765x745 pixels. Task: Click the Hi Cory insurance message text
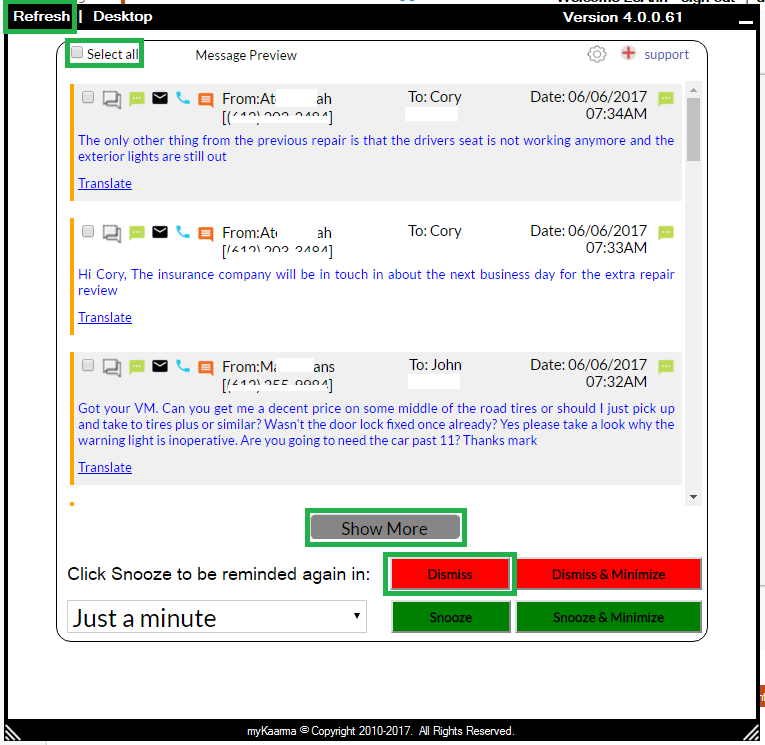click(376, 282)
